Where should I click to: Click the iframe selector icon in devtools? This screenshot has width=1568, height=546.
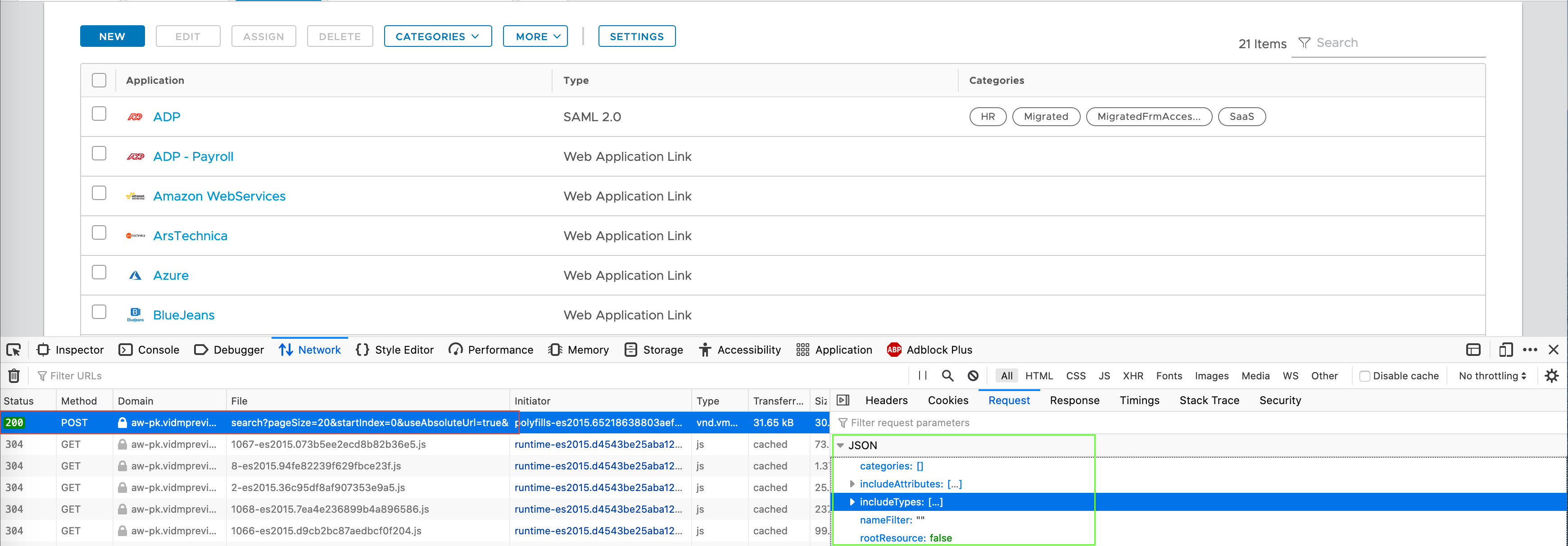coord(1473,350)
